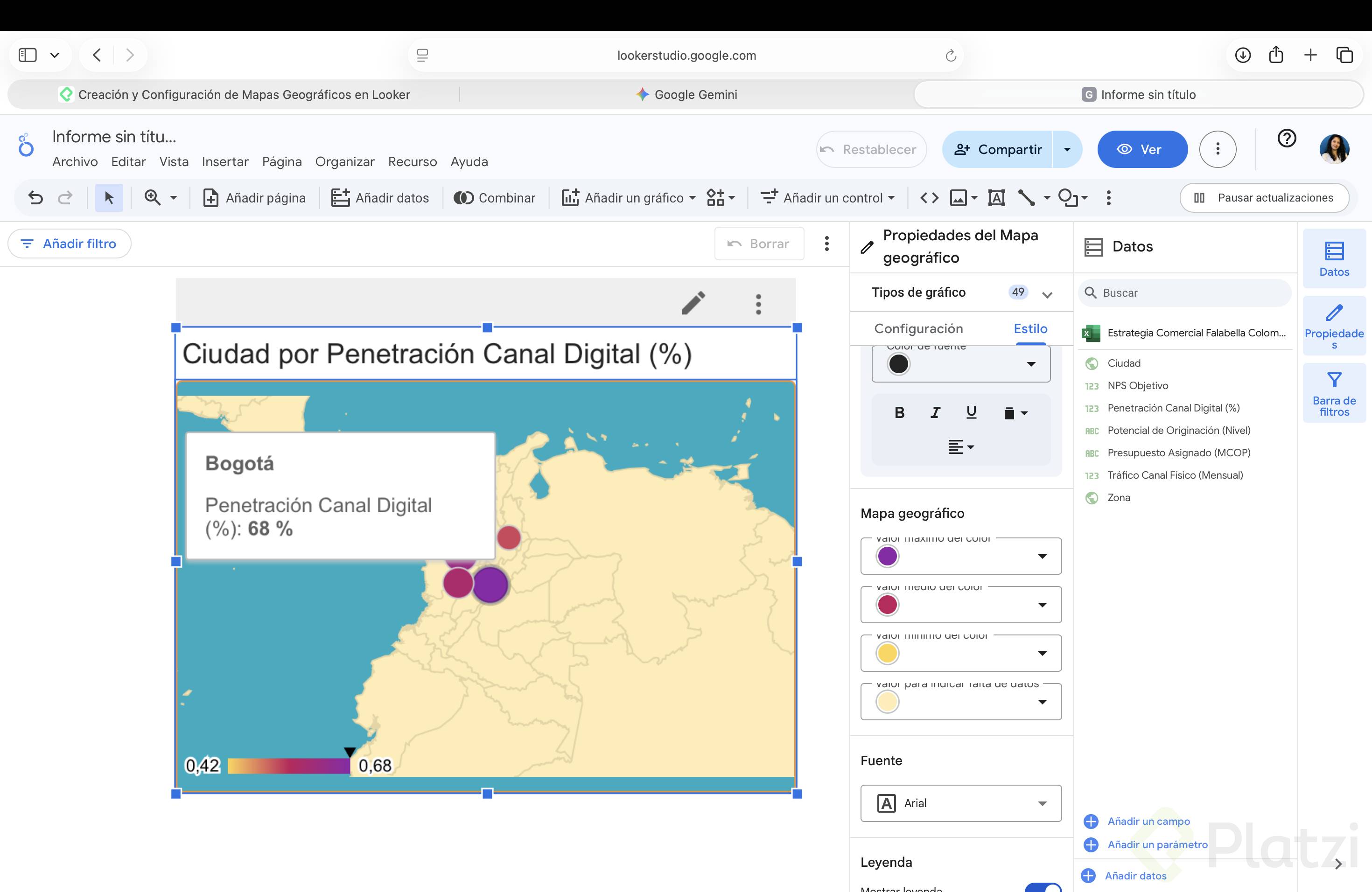
Task: Pause updates with Pausar actualizaciones button
Action: [1264, 198]
